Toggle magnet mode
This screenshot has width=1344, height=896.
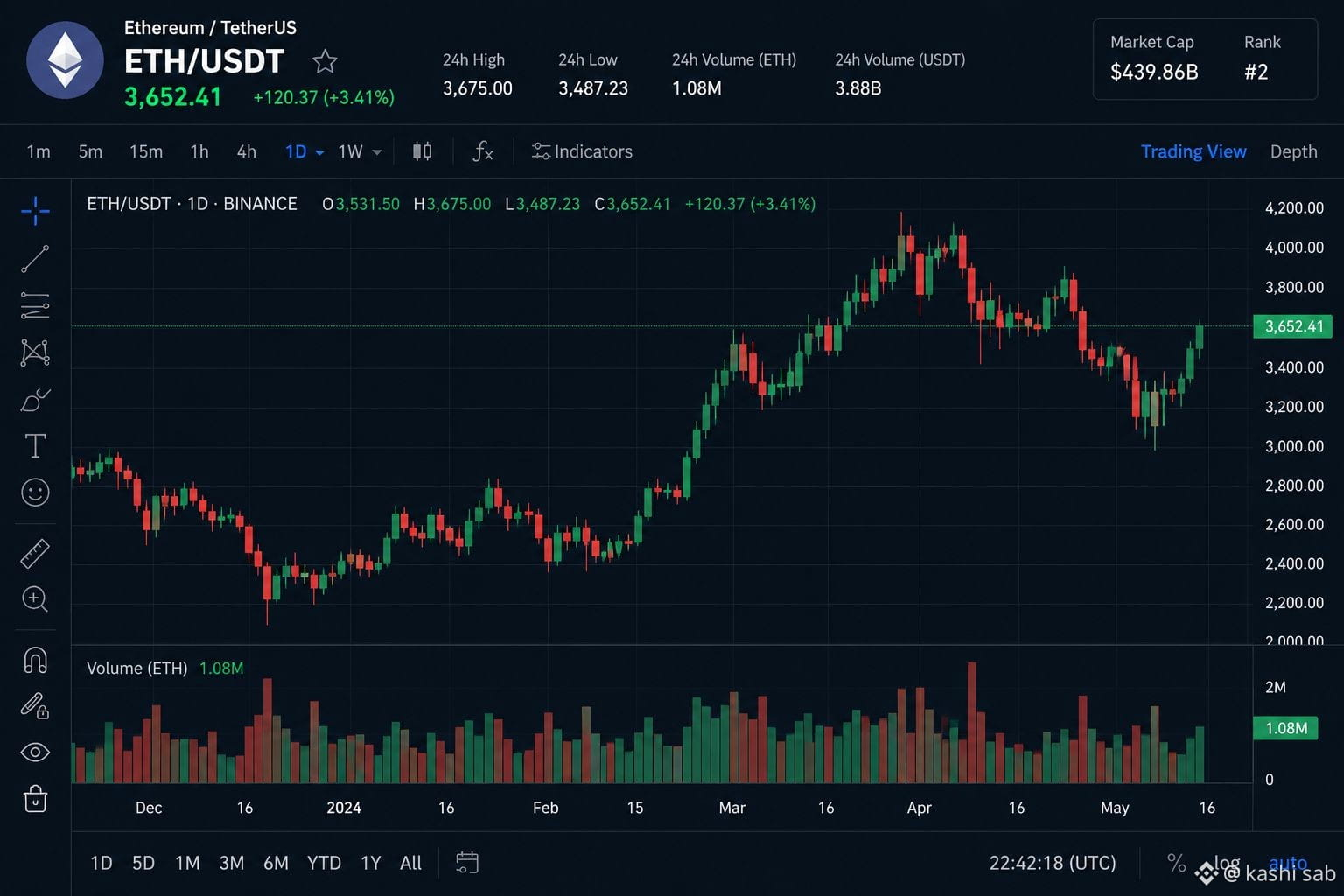click(x=35, y=660)
